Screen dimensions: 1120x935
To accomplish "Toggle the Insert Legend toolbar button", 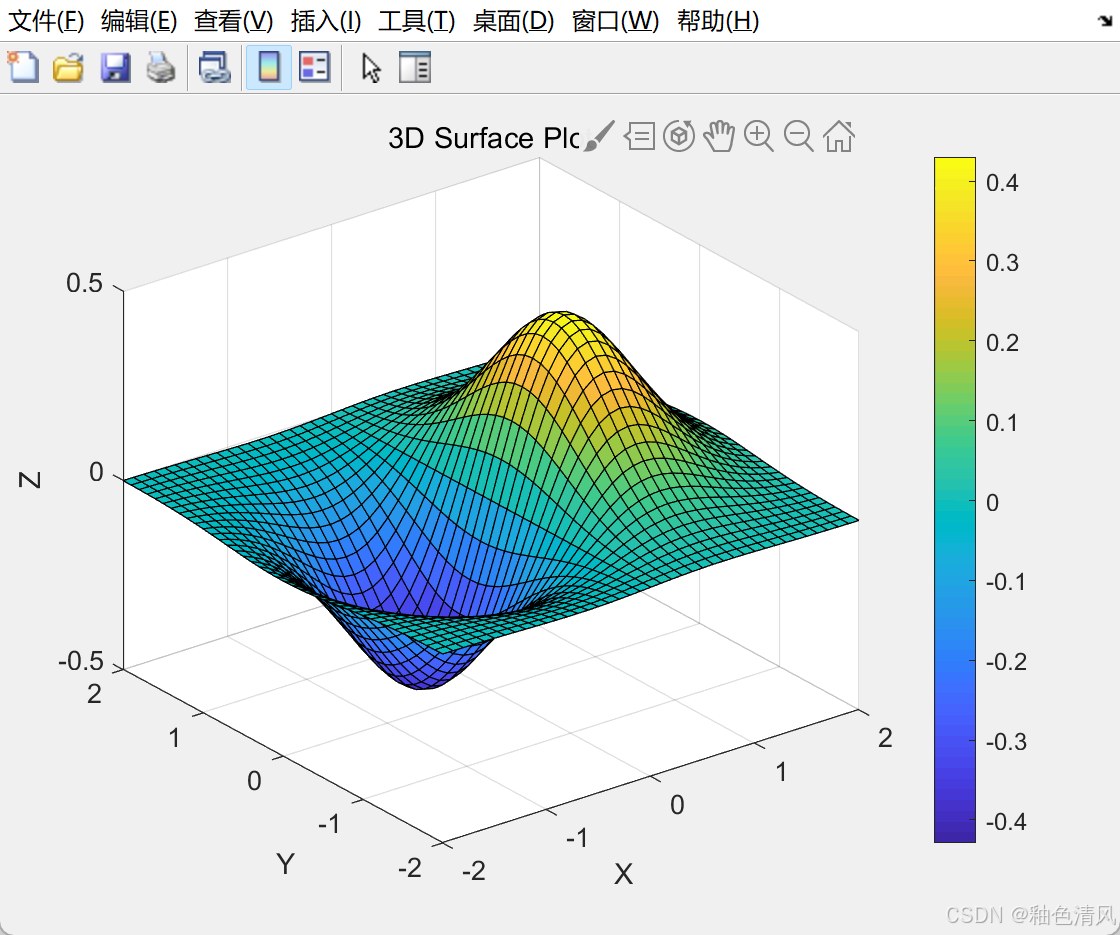I will coord(314,68).
